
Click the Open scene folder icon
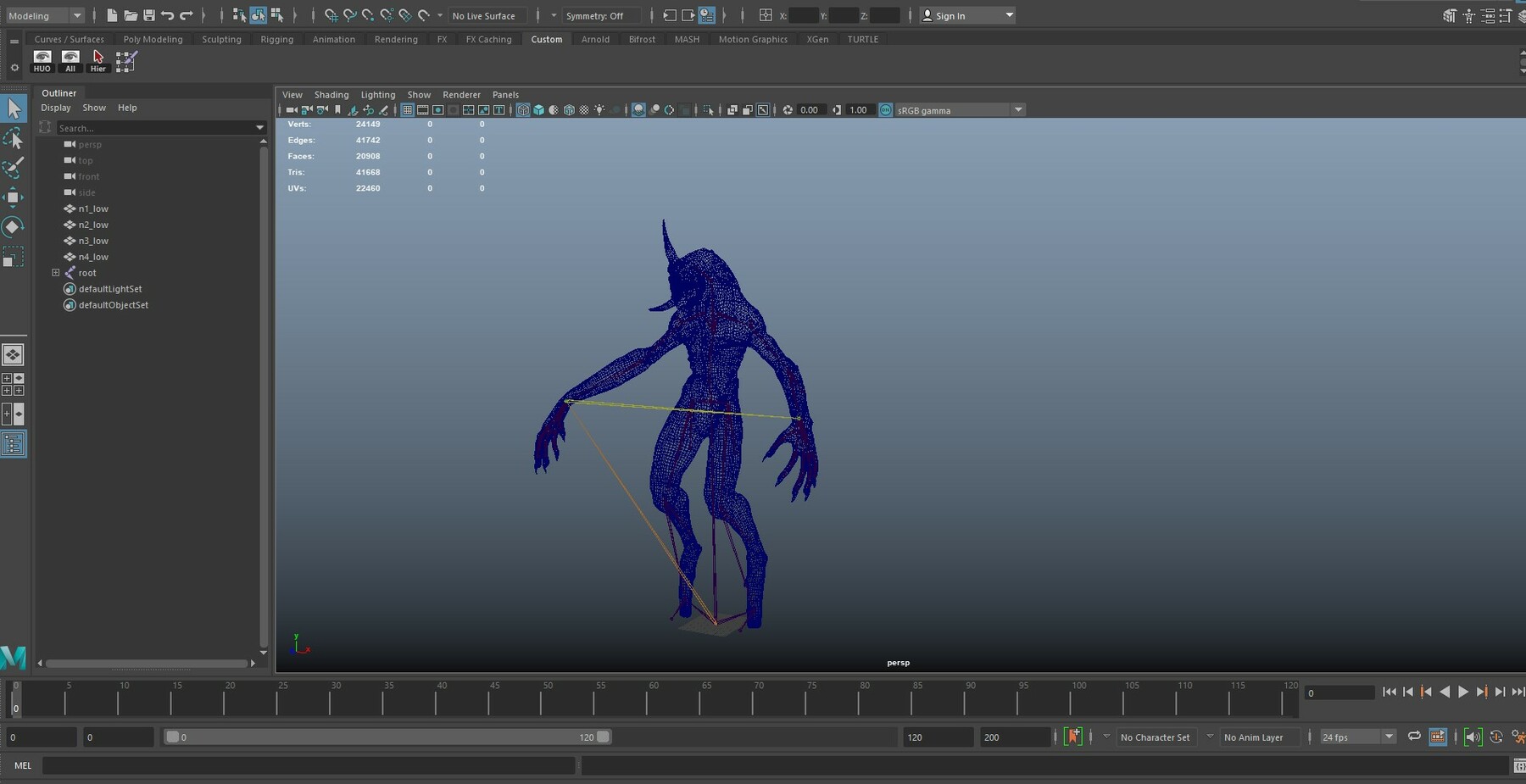(131, 15)
